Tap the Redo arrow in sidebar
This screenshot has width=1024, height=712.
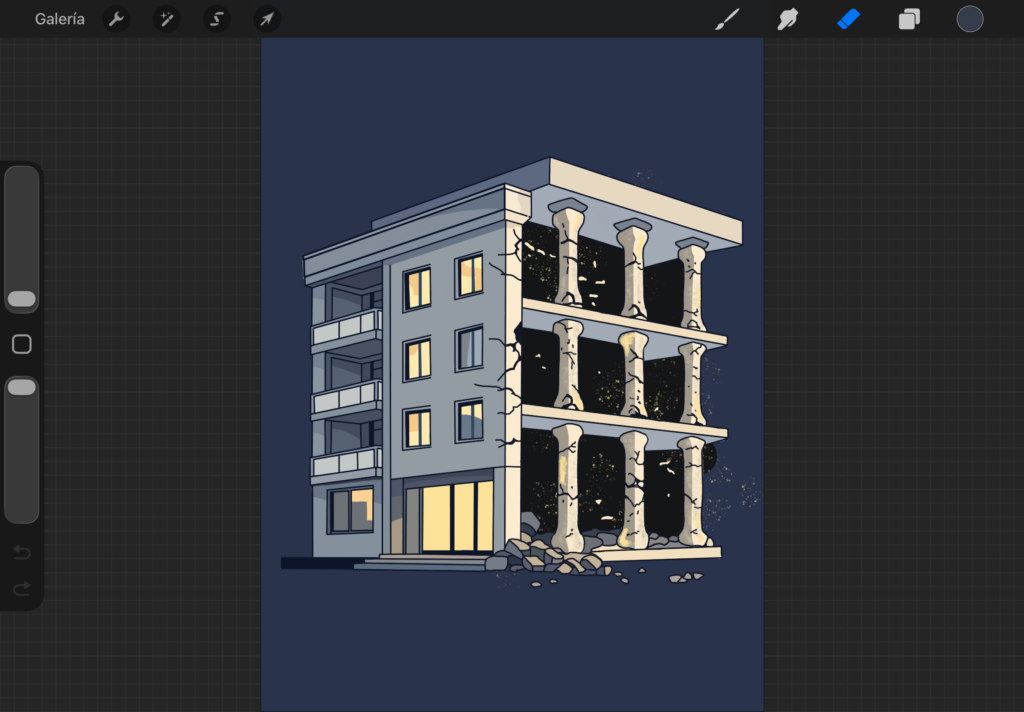[x=22, y=589]
